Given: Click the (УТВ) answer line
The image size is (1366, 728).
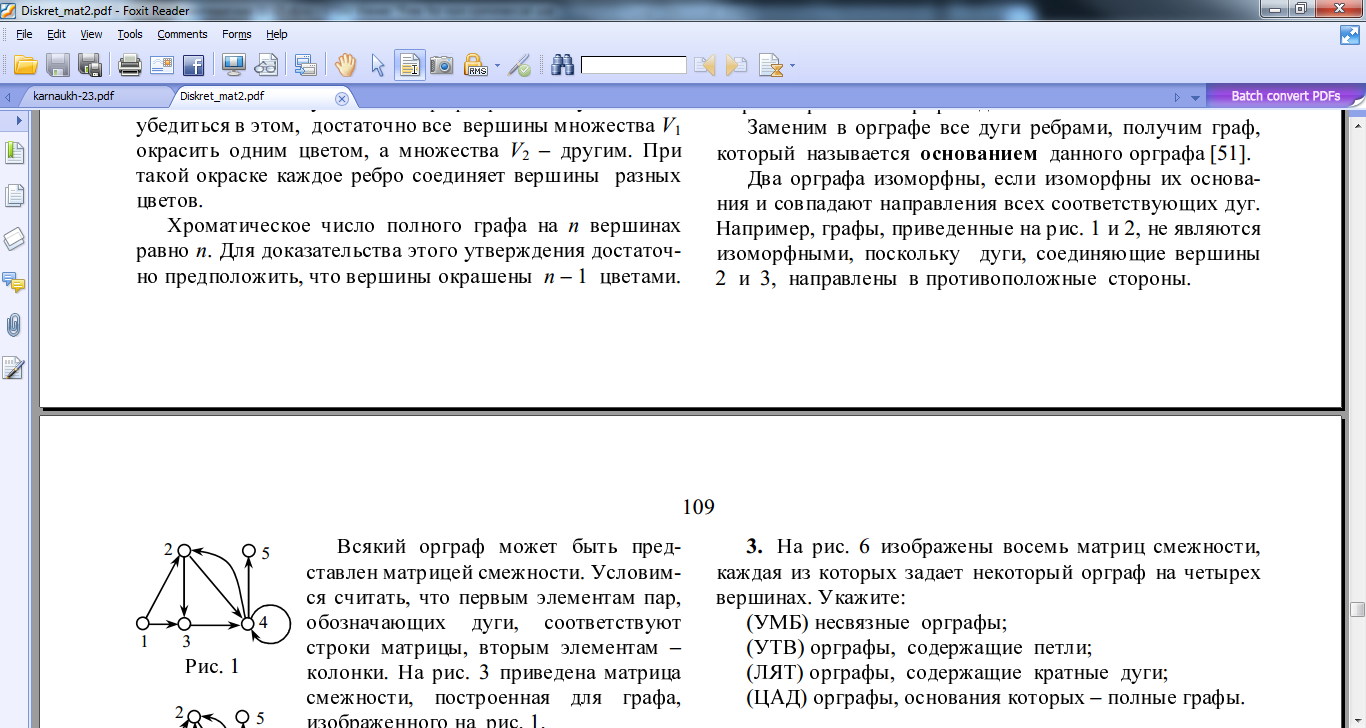Looking at the screenshot, I should click(919, 647).
